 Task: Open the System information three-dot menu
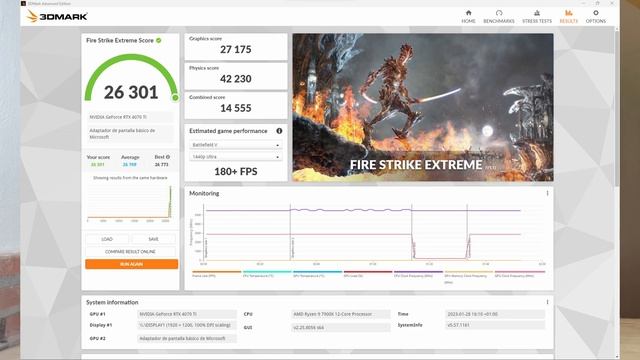click(547, 302)
